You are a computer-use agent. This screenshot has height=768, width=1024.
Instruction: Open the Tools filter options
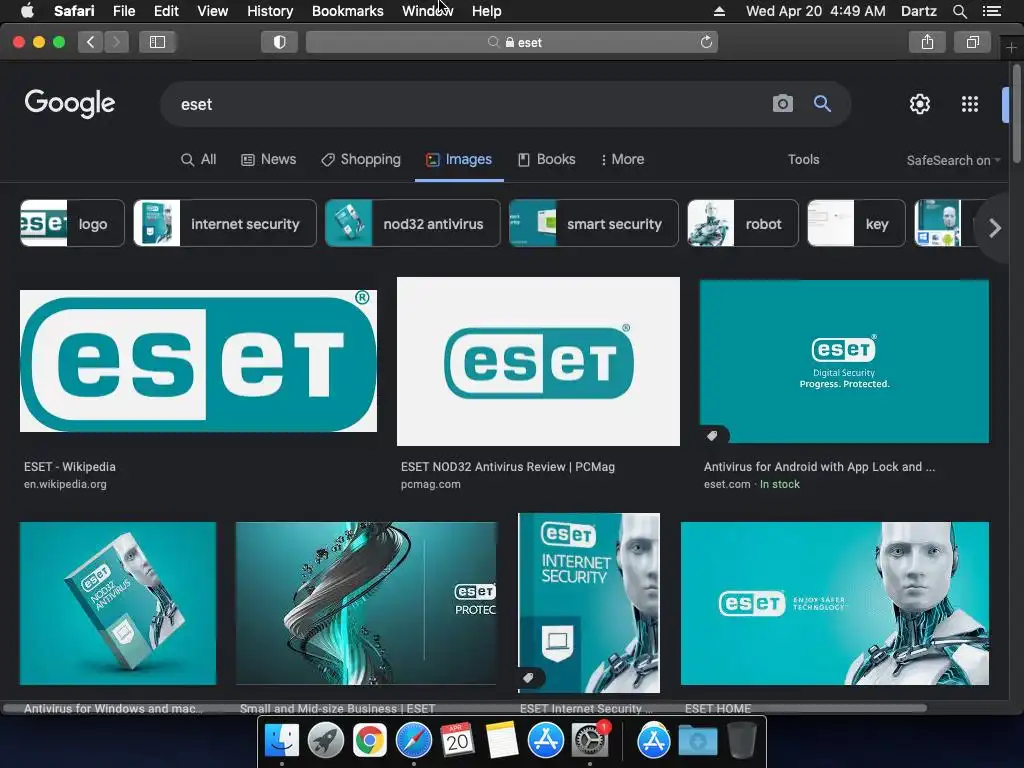(x=803, y=159)
